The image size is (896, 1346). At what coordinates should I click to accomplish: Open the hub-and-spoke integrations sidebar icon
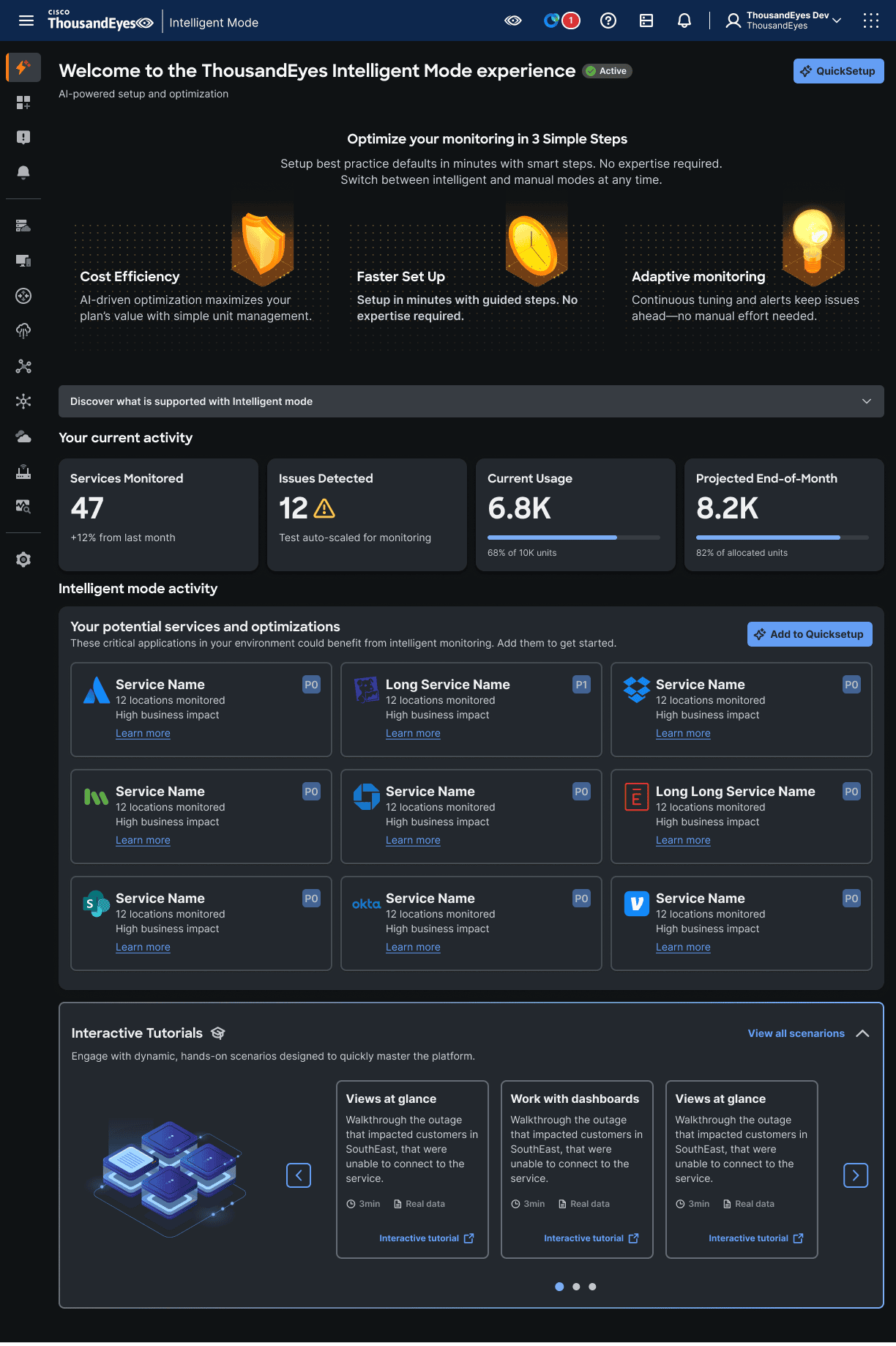pyautogui.click(x=23, y=401)
